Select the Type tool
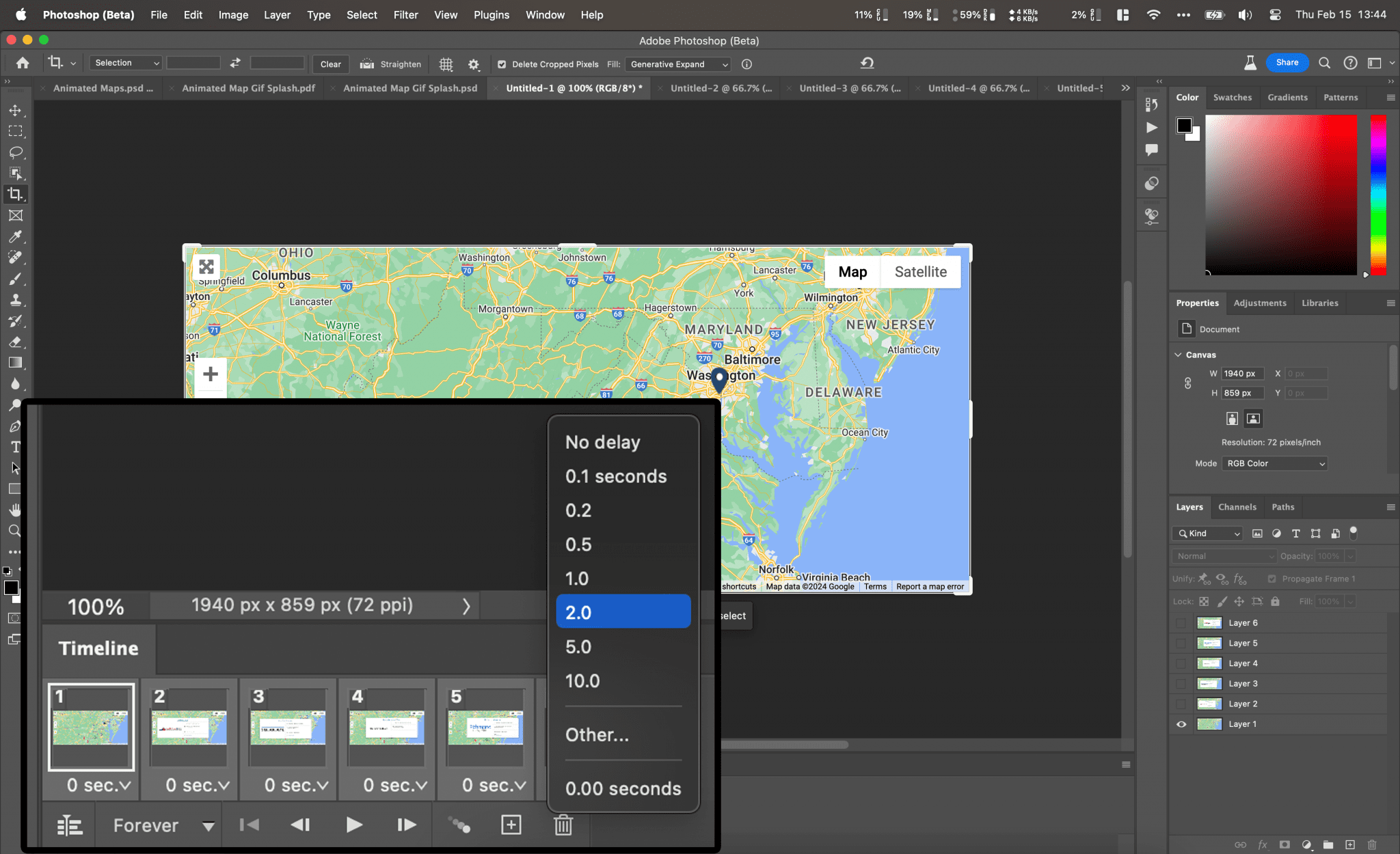Image resolution: width=1400 pixels, height=854 pixels. click(x=16, y=447)
